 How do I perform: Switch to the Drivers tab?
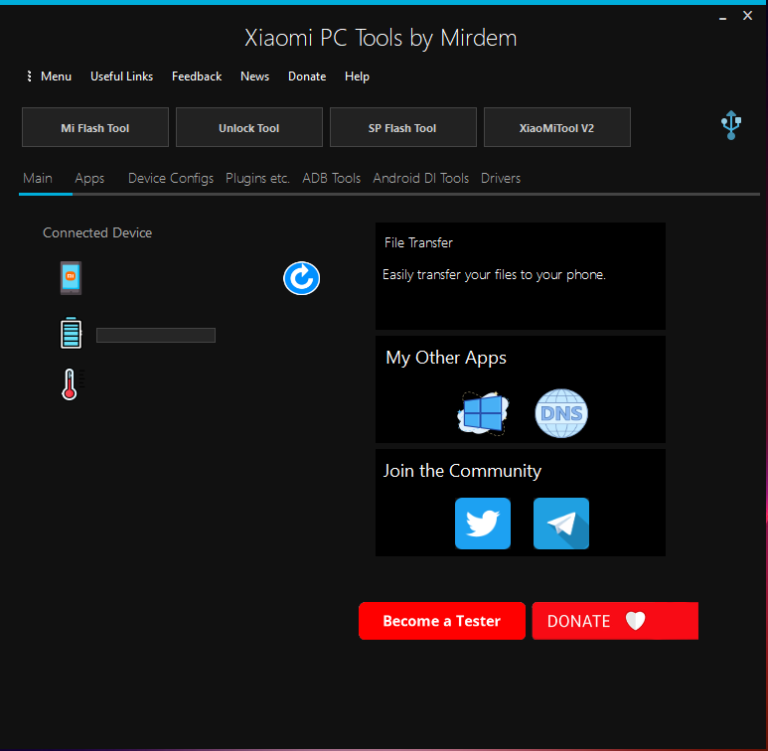[x=501, y=178]
